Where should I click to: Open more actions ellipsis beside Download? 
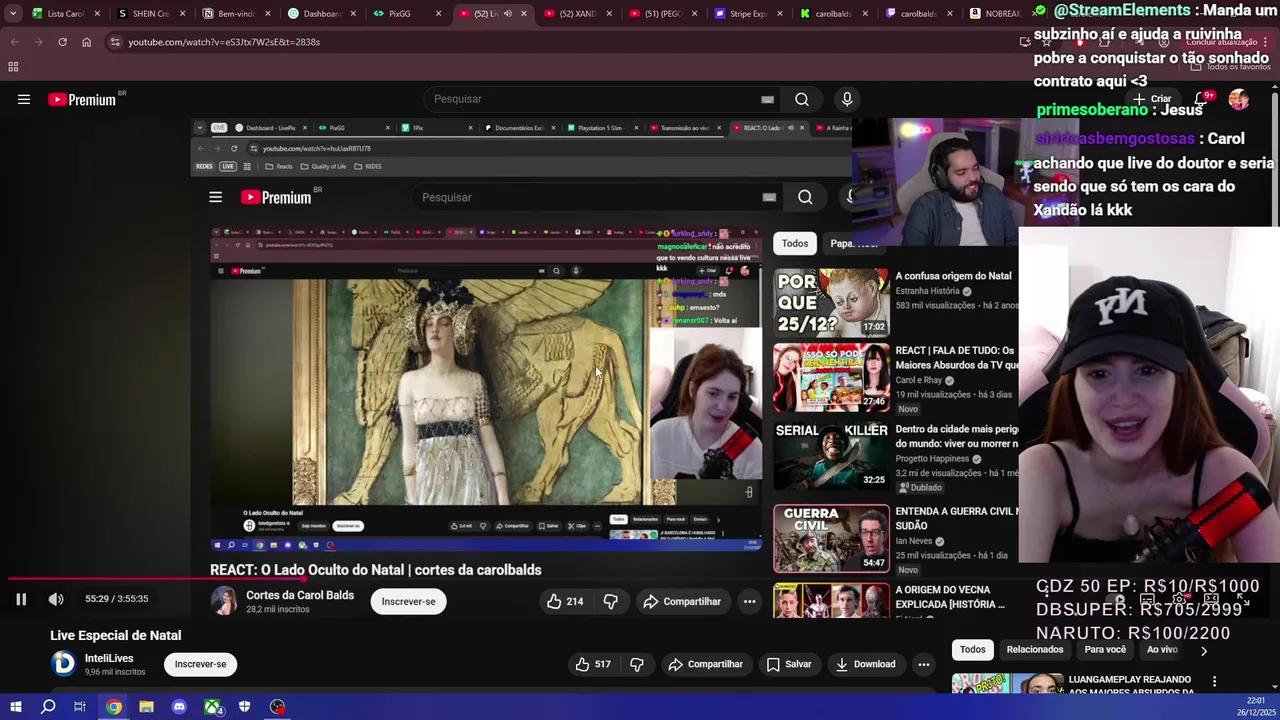(x=924, y=664)
